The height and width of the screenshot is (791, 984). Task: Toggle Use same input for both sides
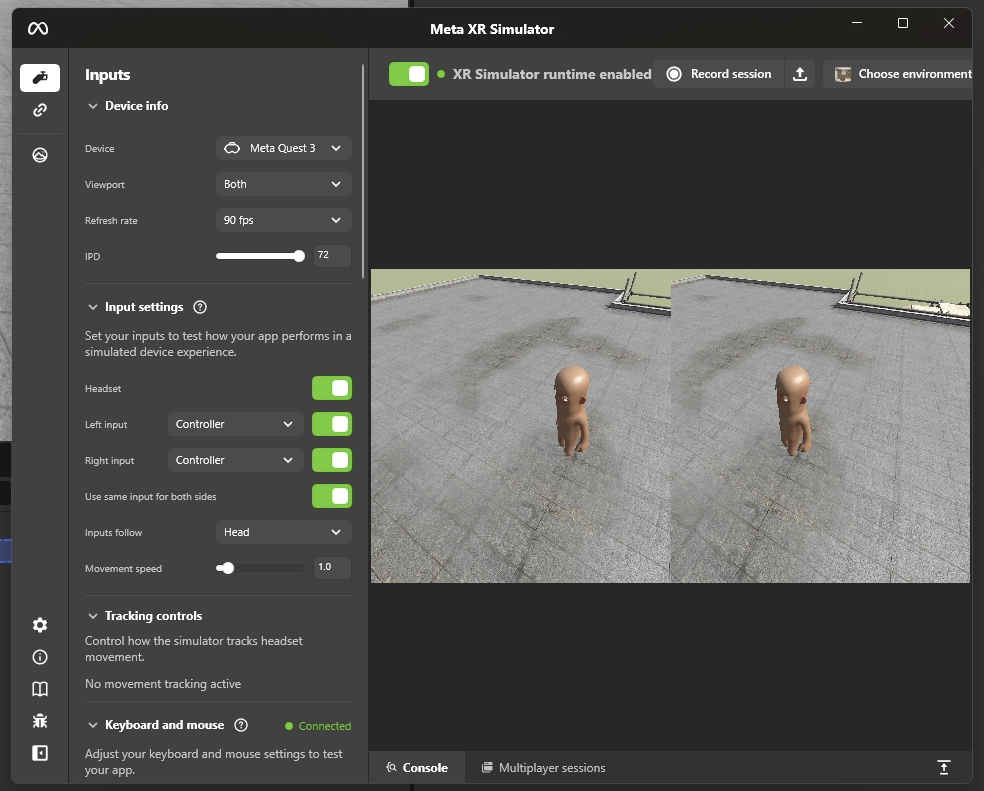[x=332, y=496]
